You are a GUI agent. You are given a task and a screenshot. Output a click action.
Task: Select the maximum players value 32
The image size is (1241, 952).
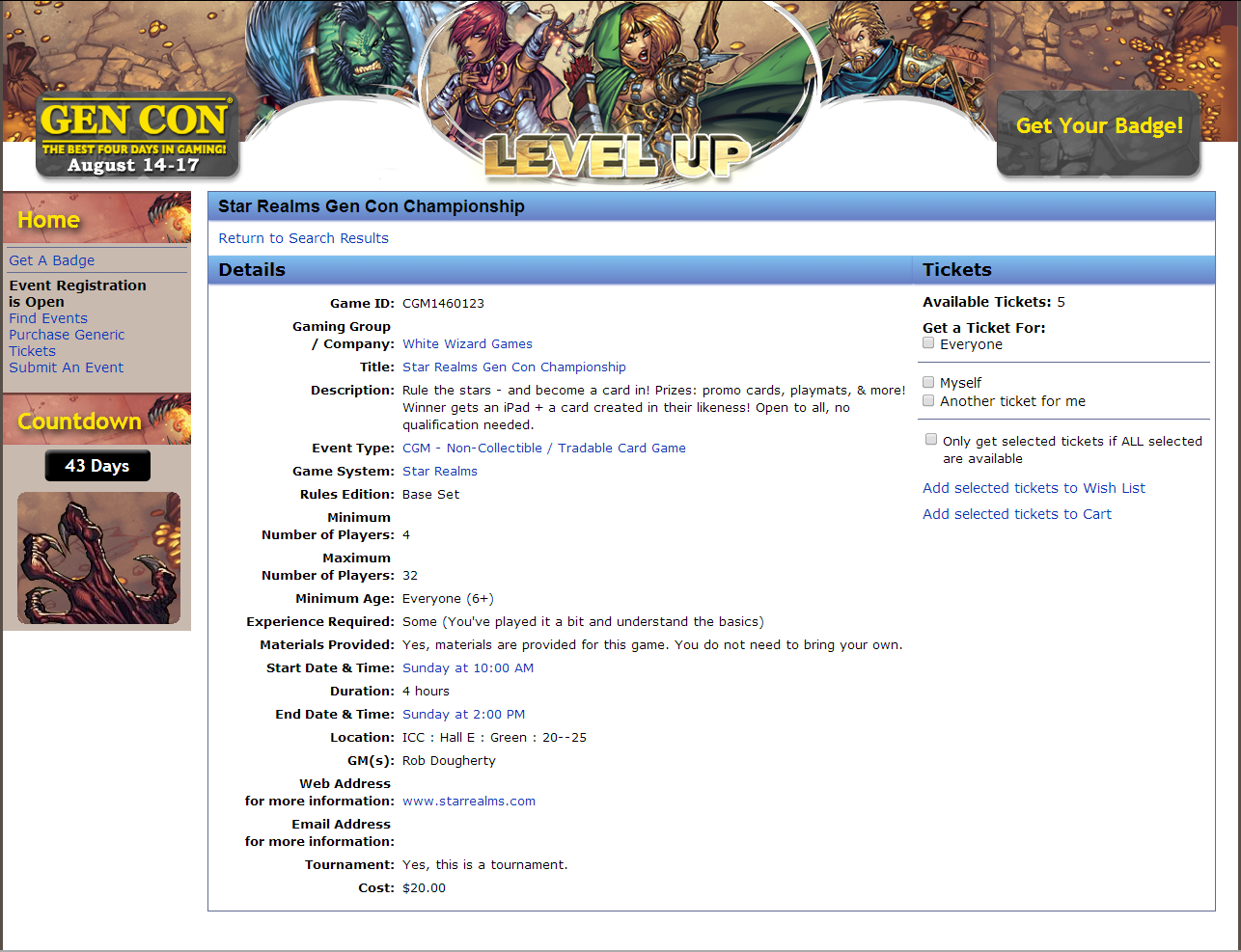(410, 575)
